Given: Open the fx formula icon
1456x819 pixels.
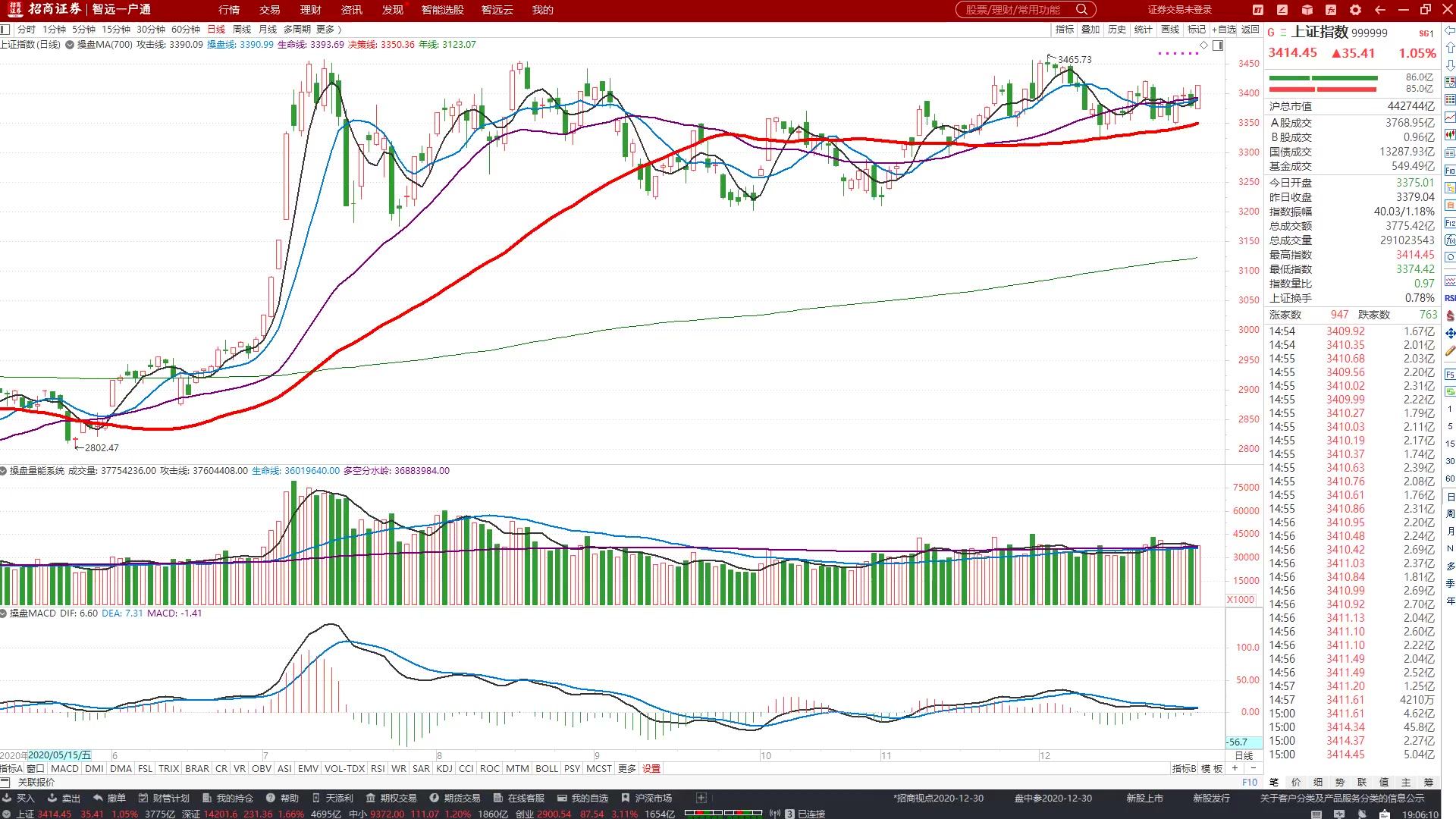Looking at the screenshot, I should tap(1331, 10).
